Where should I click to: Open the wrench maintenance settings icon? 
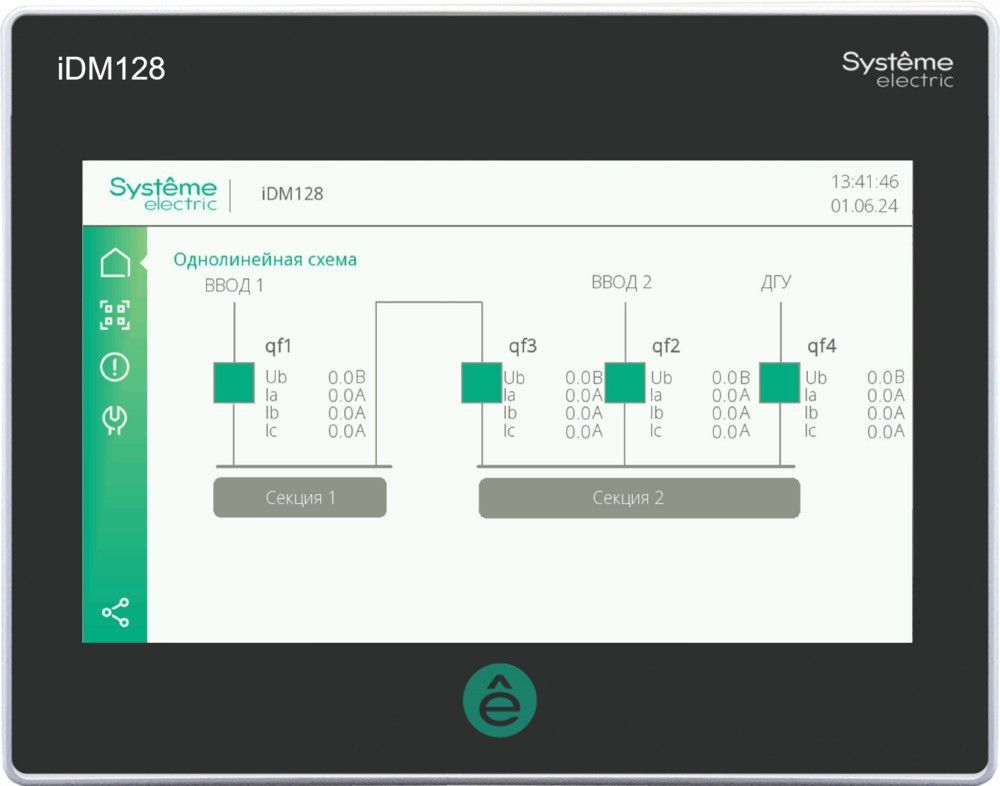pyautogui.click(x=115, y=420)
